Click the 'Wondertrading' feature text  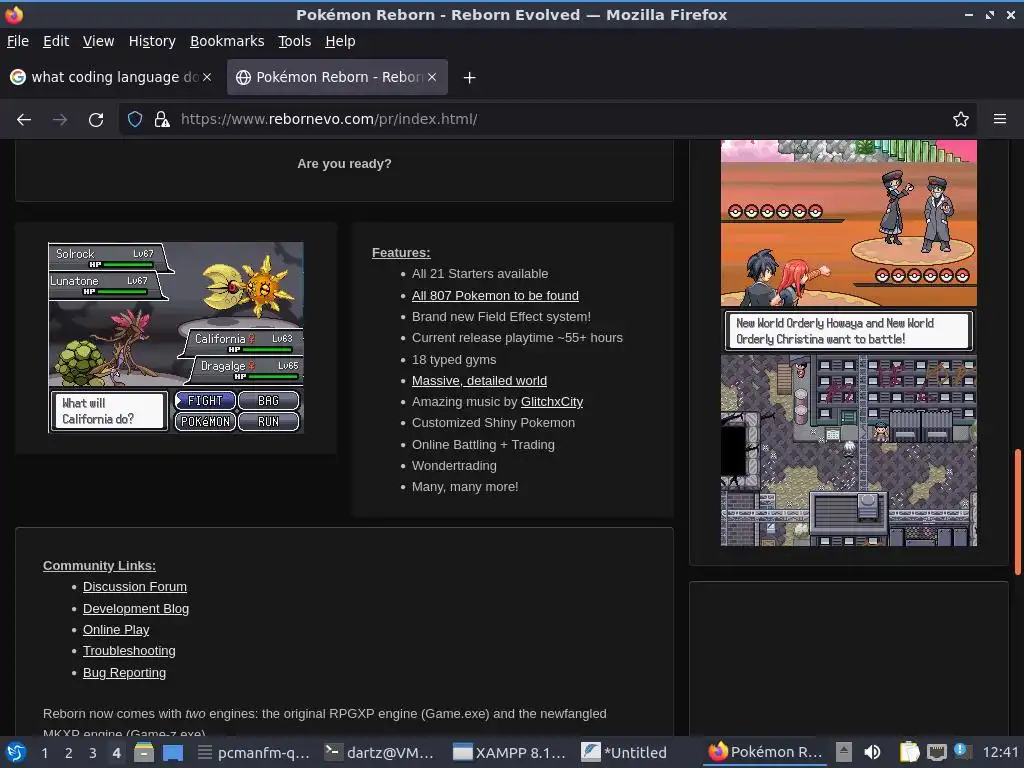(454, 466)
